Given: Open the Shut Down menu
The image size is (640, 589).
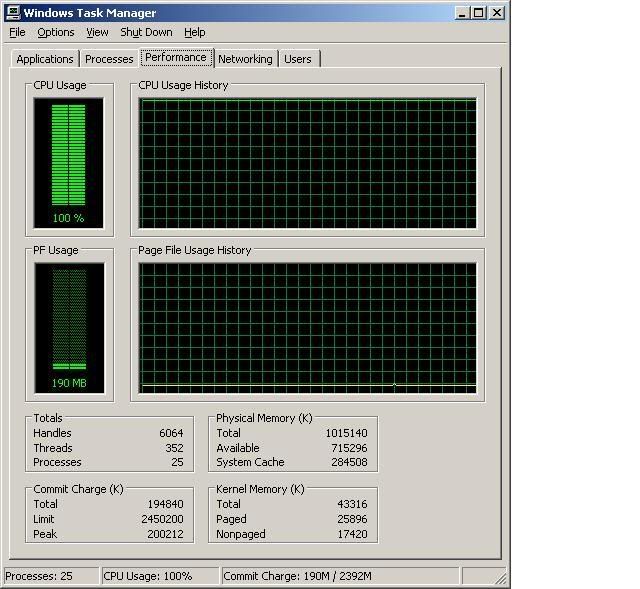Looking at the screenshot, I should click(146, 33).
